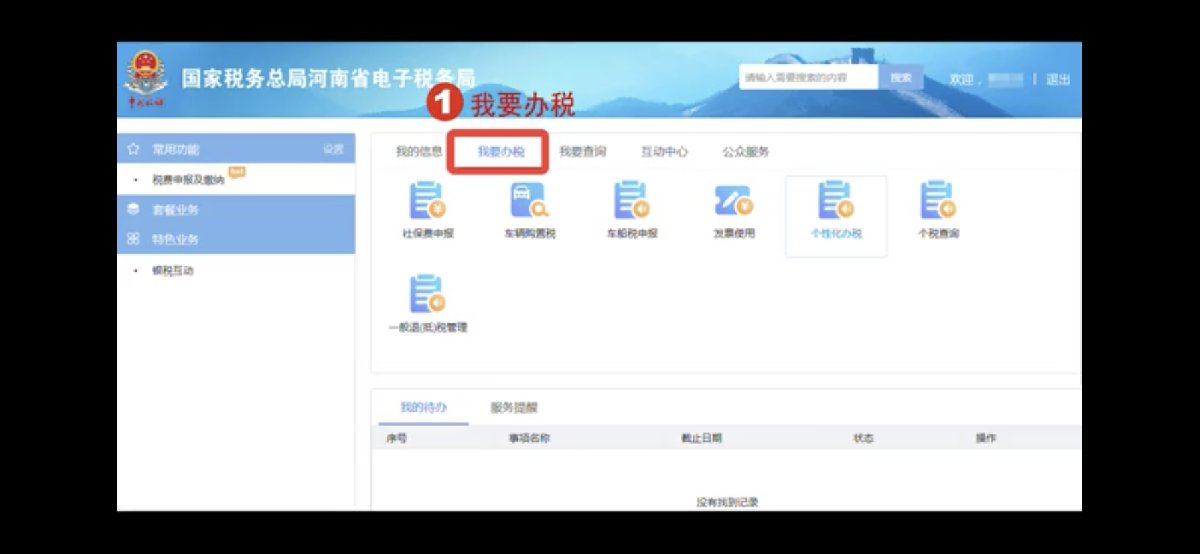Open the 一般退(抵)税管理 icon

point(428,293)
